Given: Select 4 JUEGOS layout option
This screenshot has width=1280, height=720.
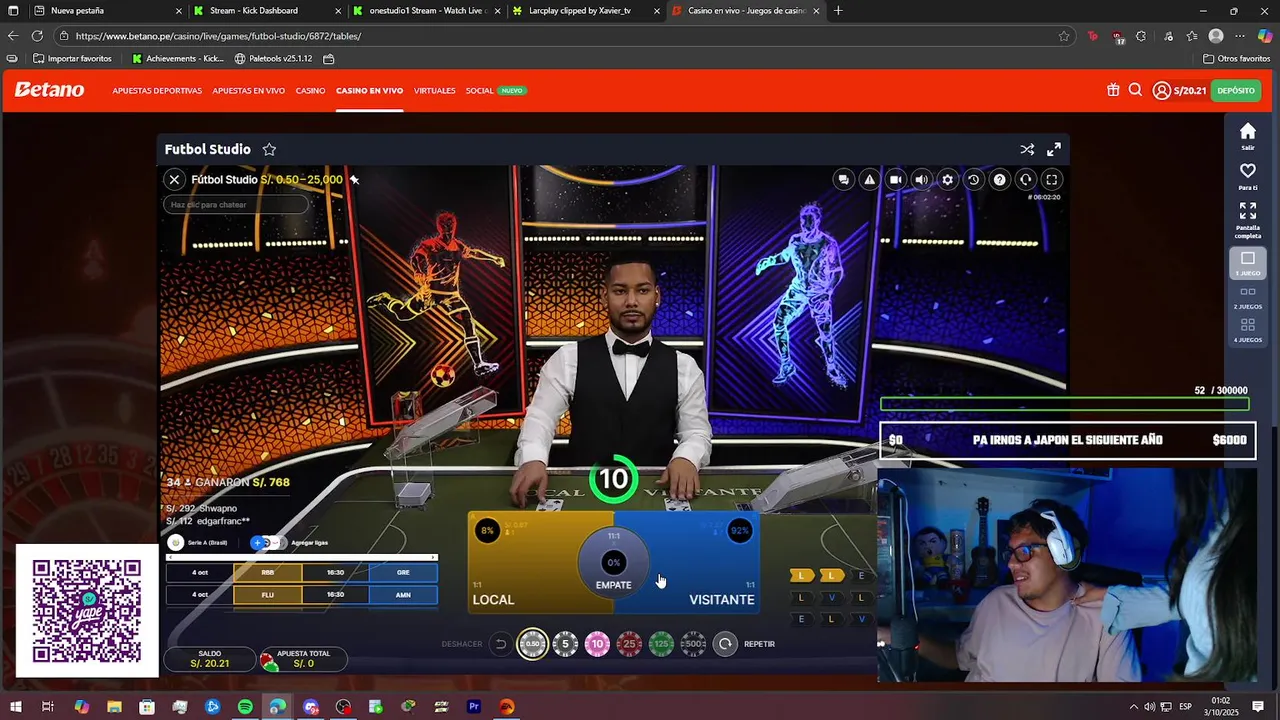Looking at the screenshot, I should pyautogui.click(x=1248, y=330).
